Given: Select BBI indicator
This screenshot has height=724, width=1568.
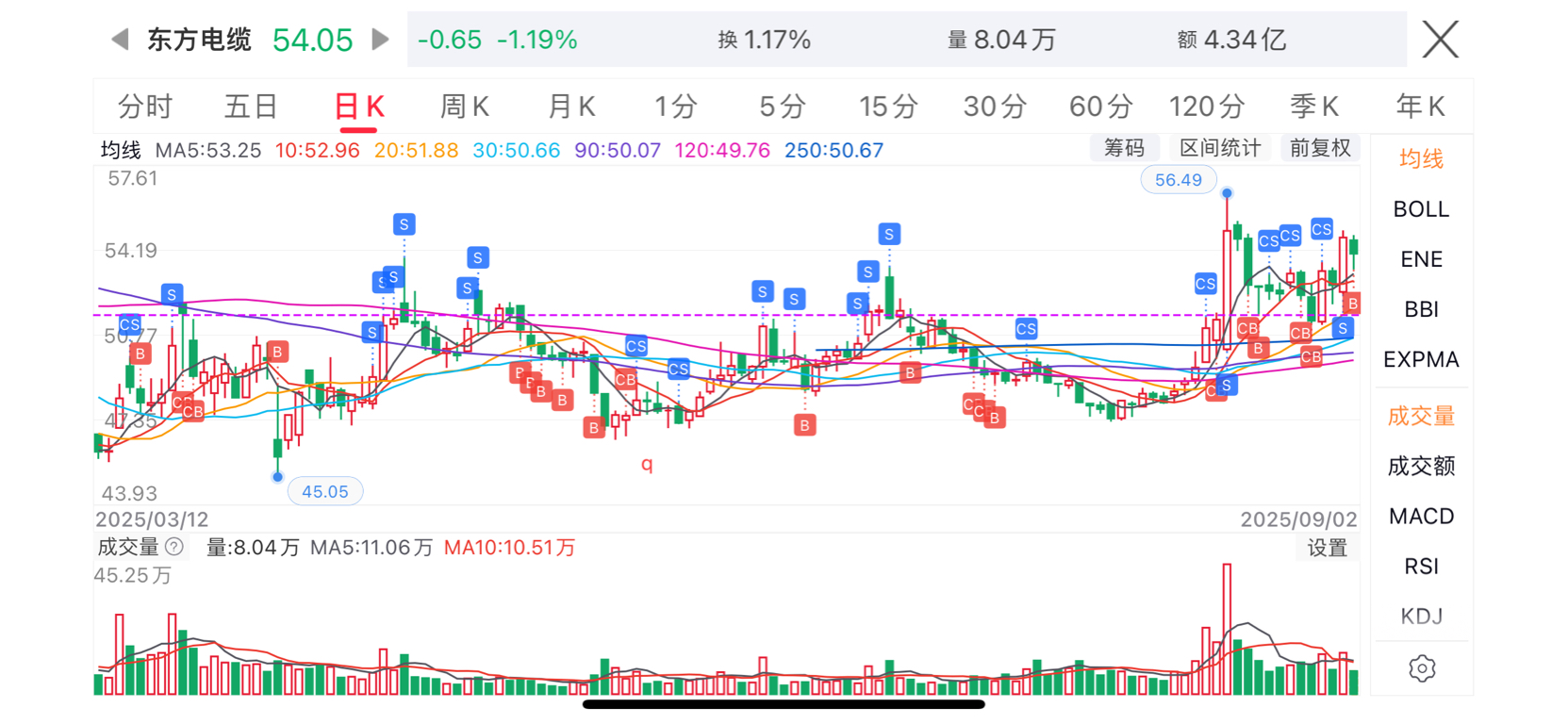Looking at the screenshot, I should (1421, 309).
